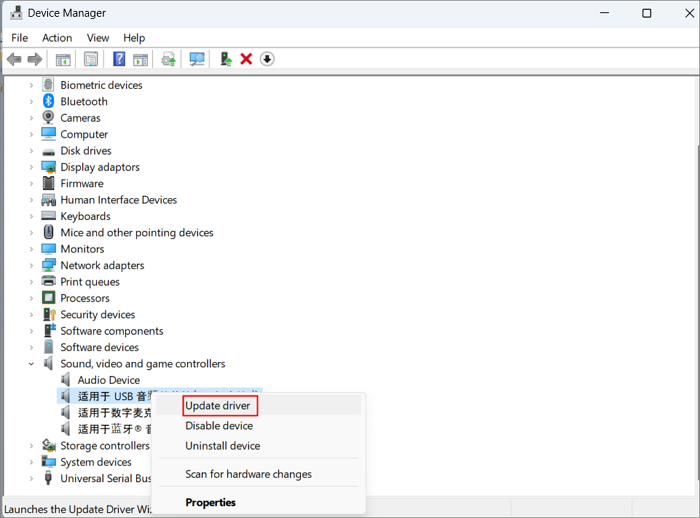Click the Forward arrow in toolbar
The width and height of the screenshot is (700, 518).
(x=35, y=59)
